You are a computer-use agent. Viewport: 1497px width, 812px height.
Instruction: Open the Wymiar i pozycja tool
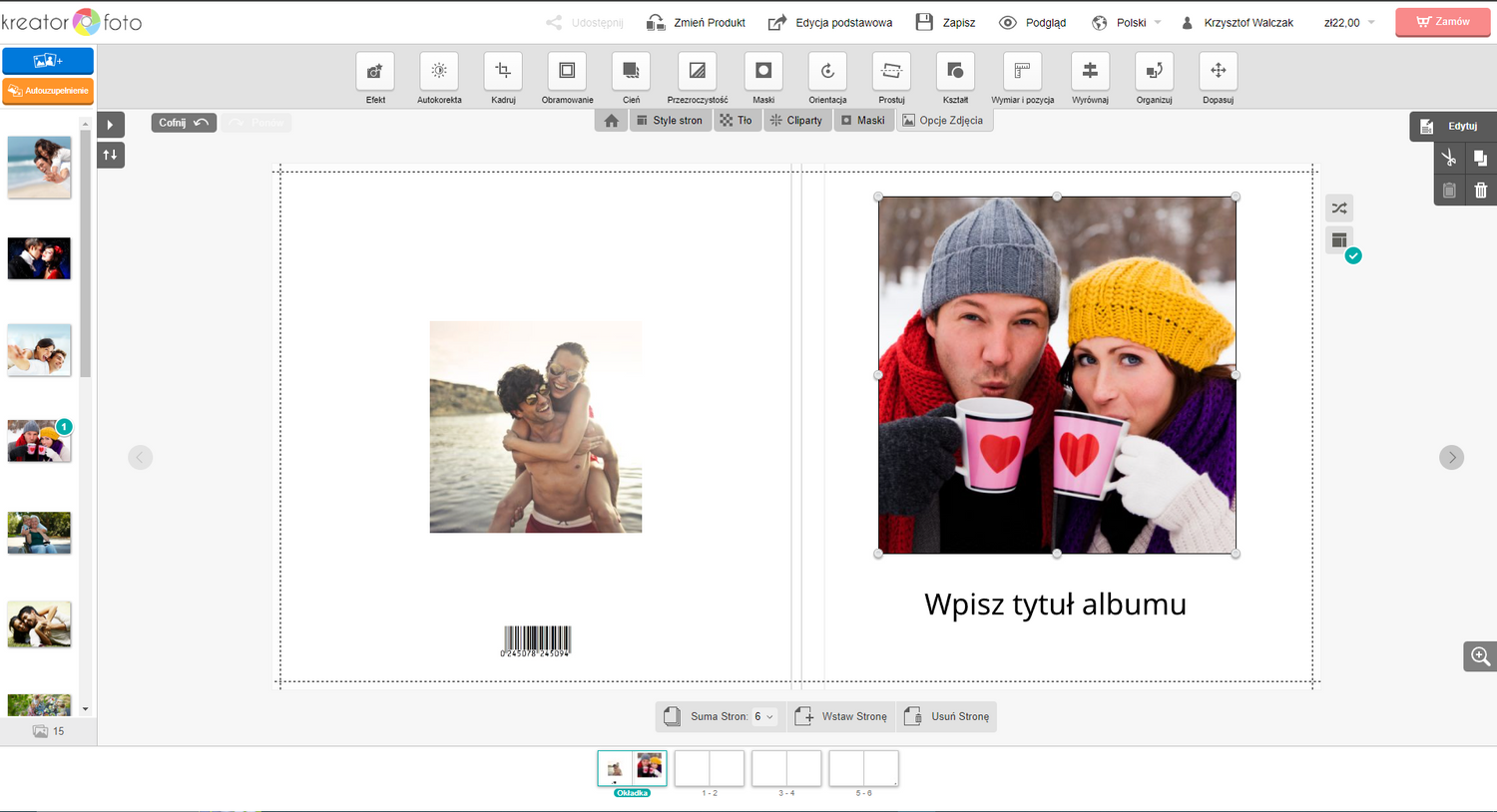(x=1022, y=71)
